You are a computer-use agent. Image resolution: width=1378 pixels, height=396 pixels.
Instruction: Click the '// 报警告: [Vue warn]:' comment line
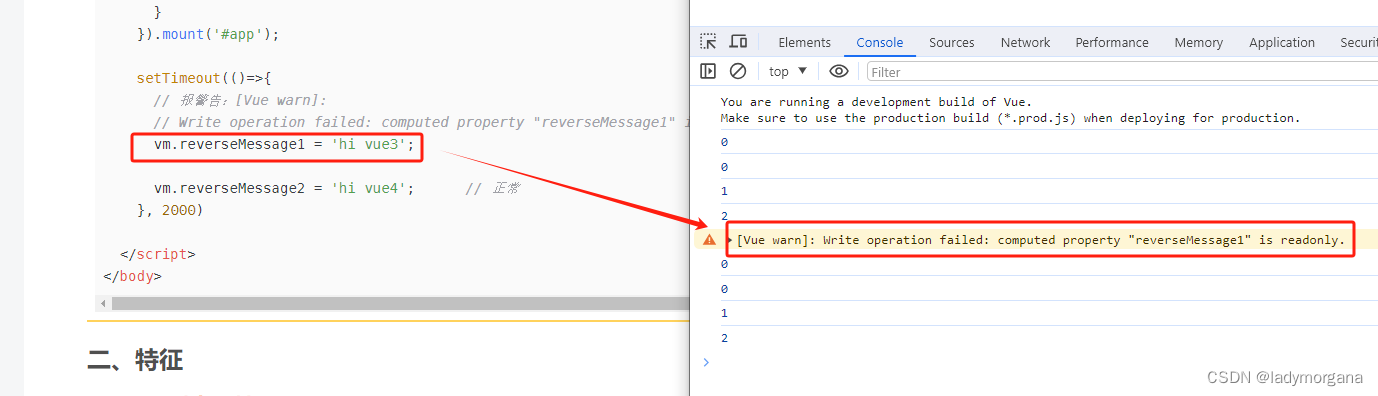[240, 100]
